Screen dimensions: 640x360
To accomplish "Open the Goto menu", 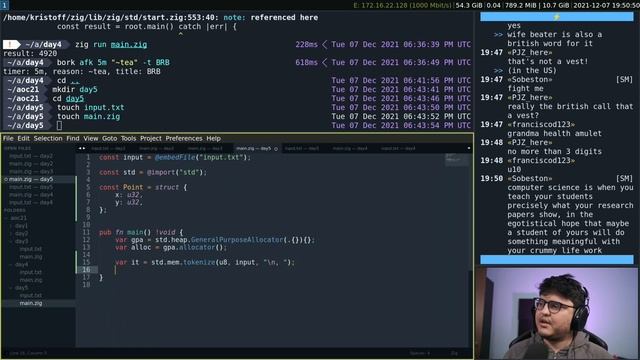I will point(109,138).
